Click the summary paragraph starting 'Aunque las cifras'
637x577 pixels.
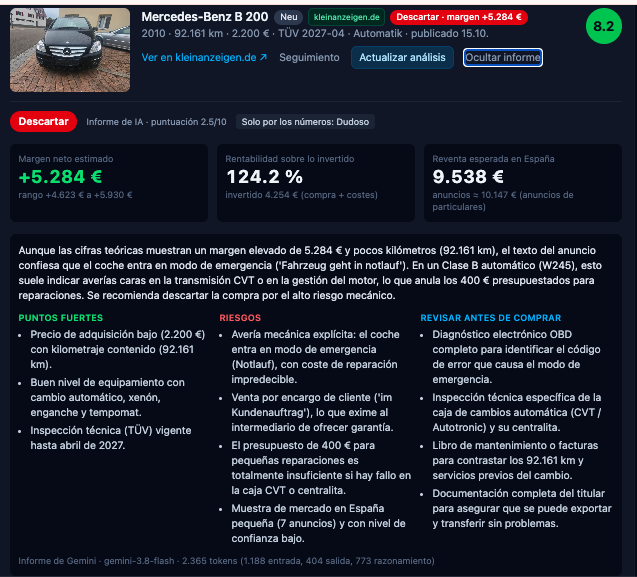click(310, 273)
